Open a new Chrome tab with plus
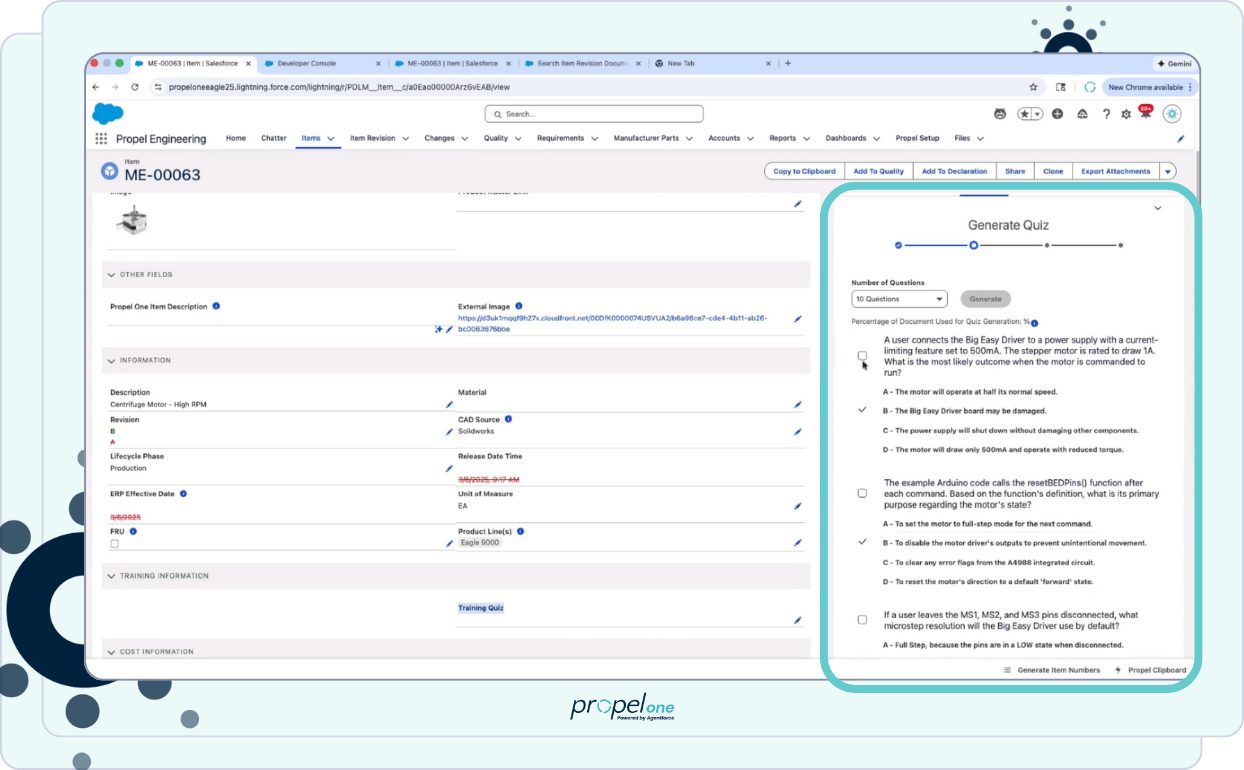The width and height of the screenshot is (1244, 770). tap(788, 63)
